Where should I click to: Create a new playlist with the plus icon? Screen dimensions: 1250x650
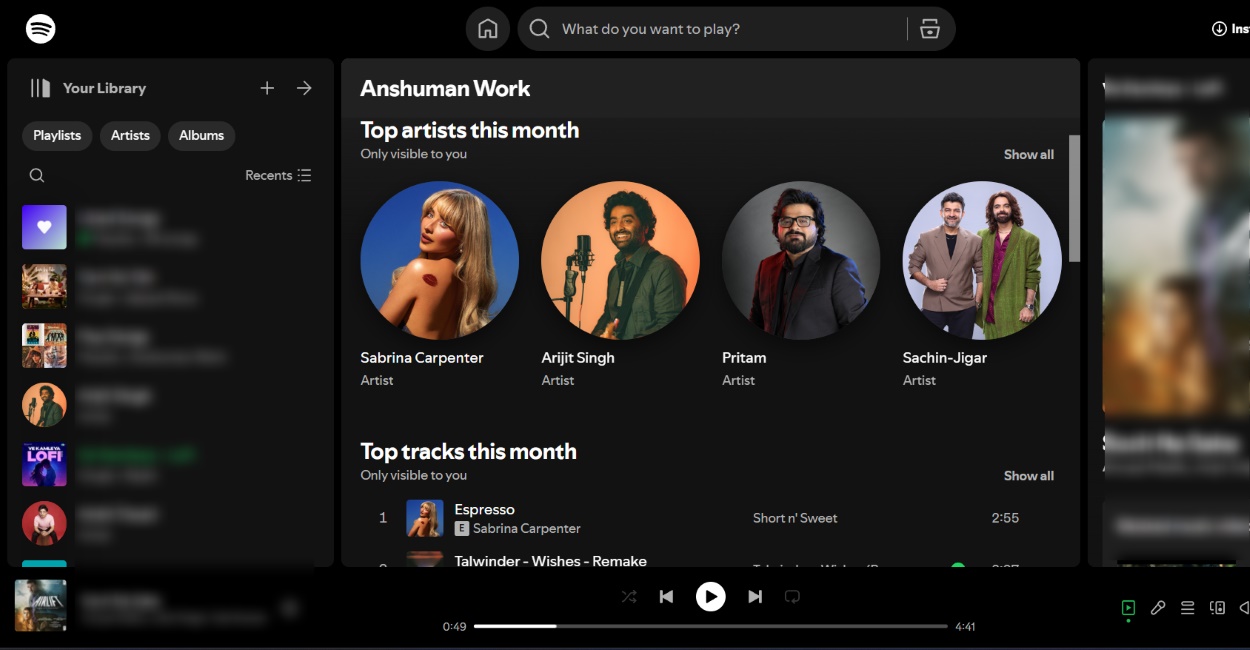(x=267, y=88)
